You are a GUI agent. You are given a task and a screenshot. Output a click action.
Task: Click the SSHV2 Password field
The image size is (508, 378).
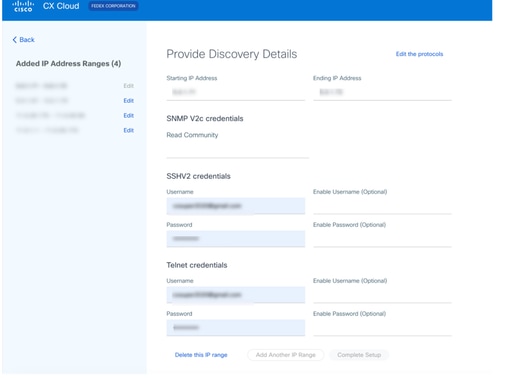[236, 239]
